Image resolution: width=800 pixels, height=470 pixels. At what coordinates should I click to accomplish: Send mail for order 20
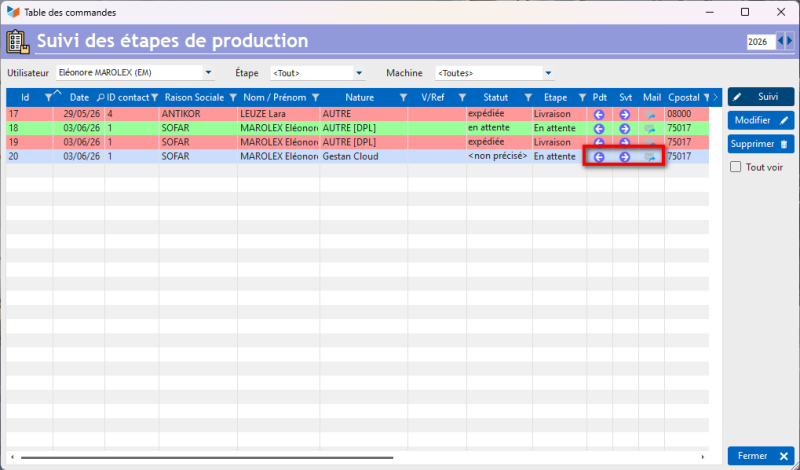(x=650, y=157)
